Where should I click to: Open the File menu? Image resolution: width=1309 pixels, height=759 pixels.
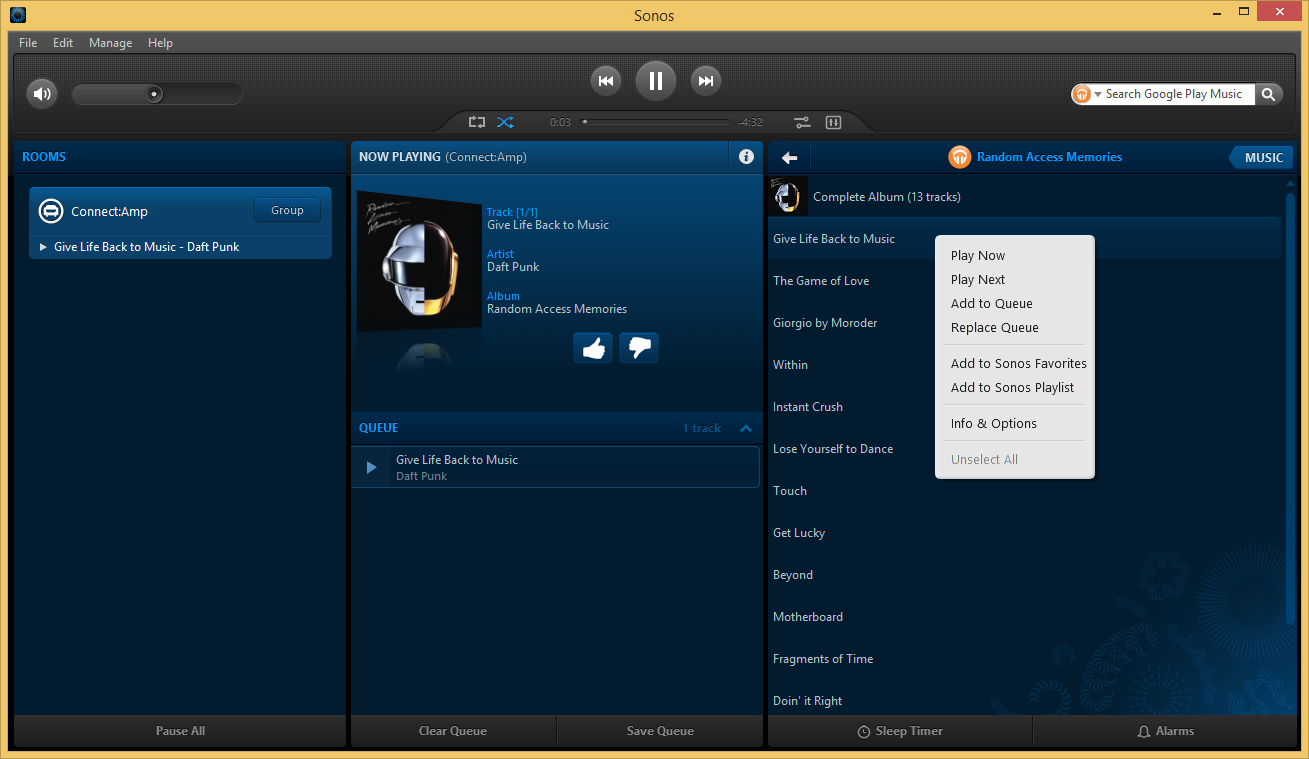[x=28, y=43]
